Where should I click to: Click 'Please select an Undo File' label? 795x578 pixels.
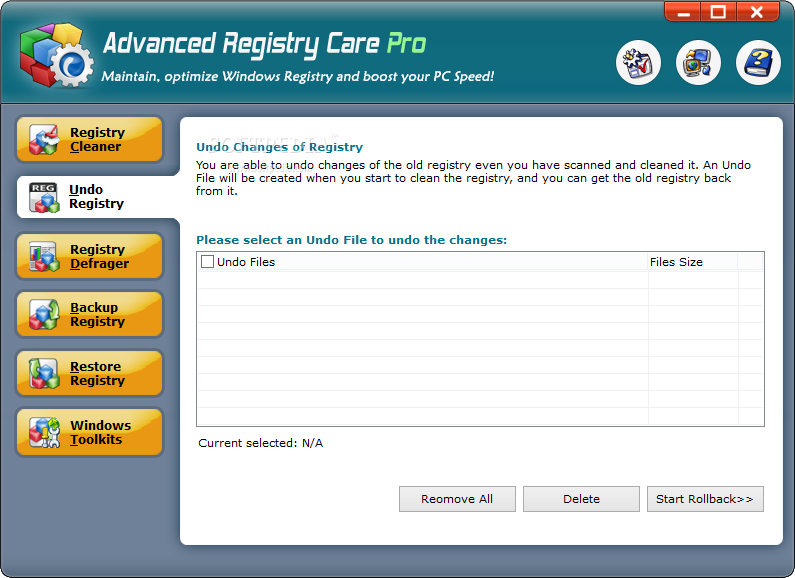coord(351,240)
